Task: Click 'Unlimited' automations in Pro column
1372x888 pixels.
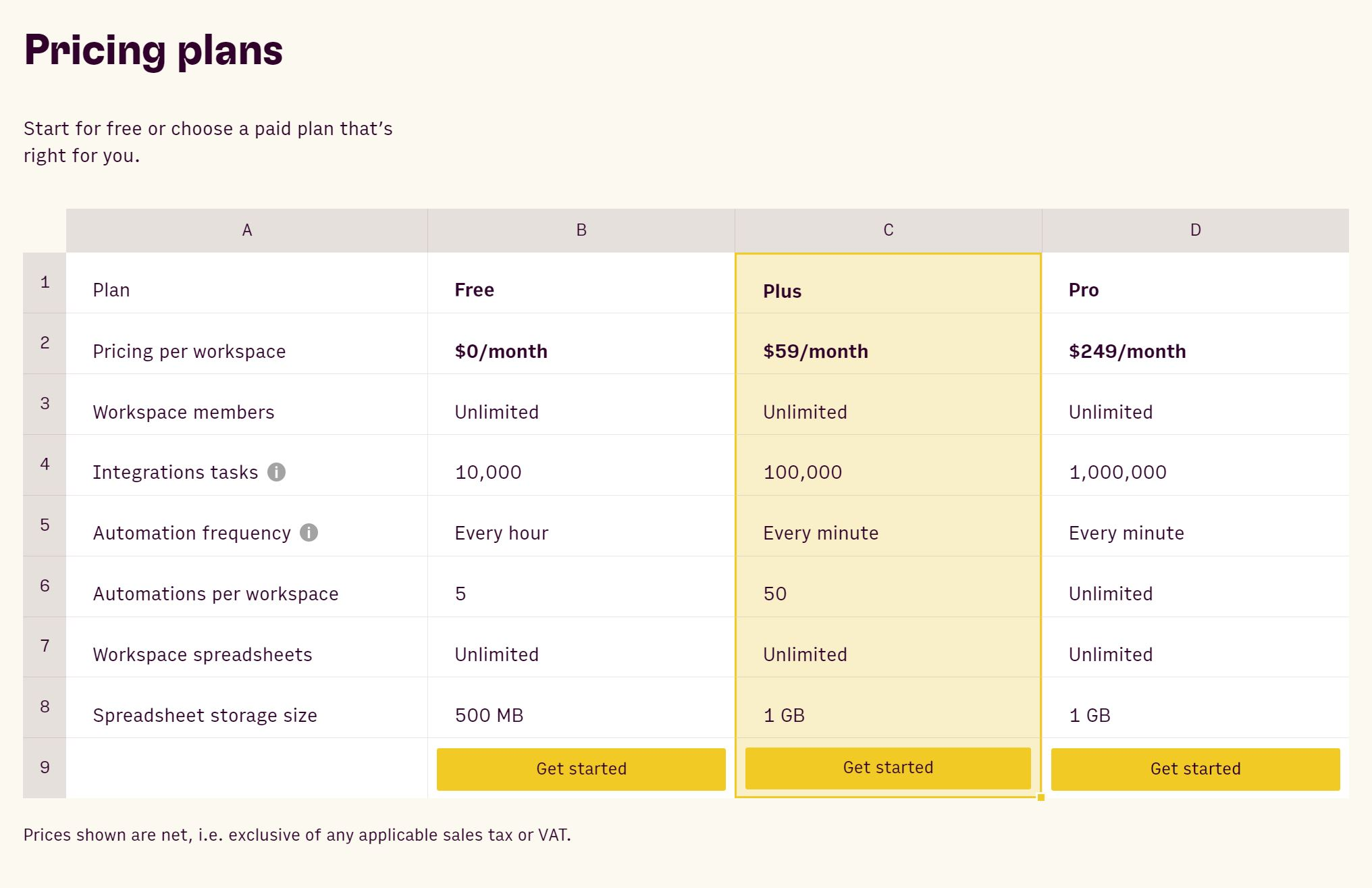Action: (1111, 594)
